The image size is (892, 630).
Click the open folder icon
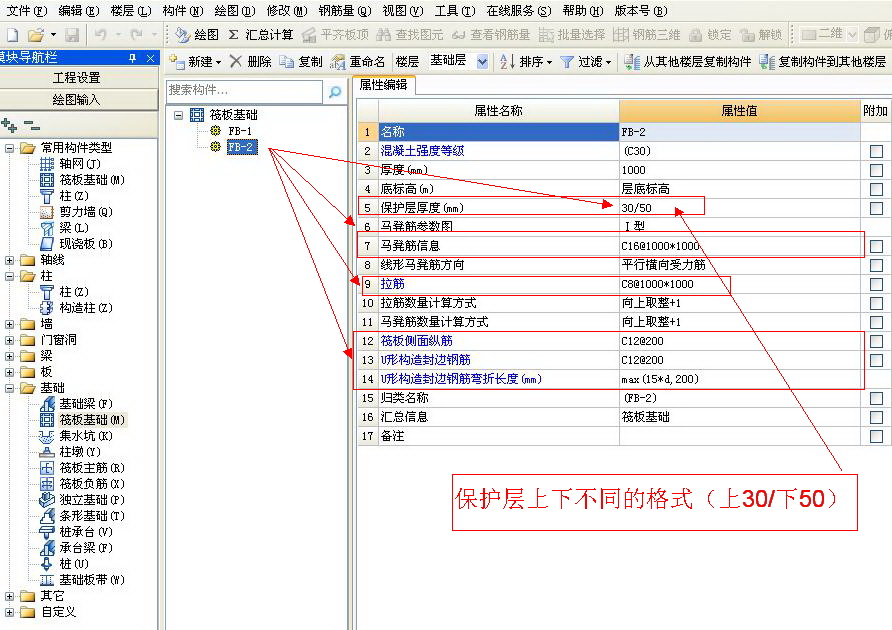tap(36, 35)
